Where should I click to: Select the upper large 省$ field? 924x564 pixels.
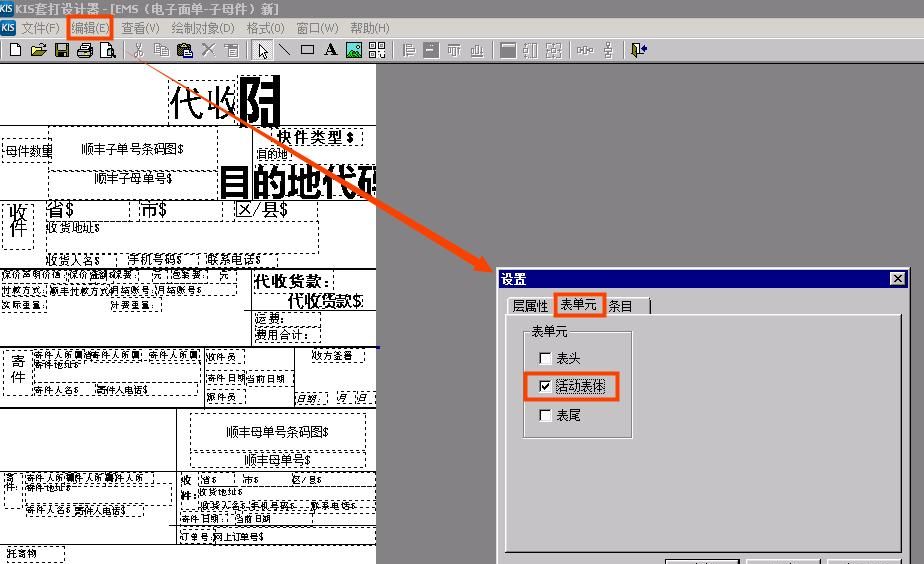tap(87, 210)
